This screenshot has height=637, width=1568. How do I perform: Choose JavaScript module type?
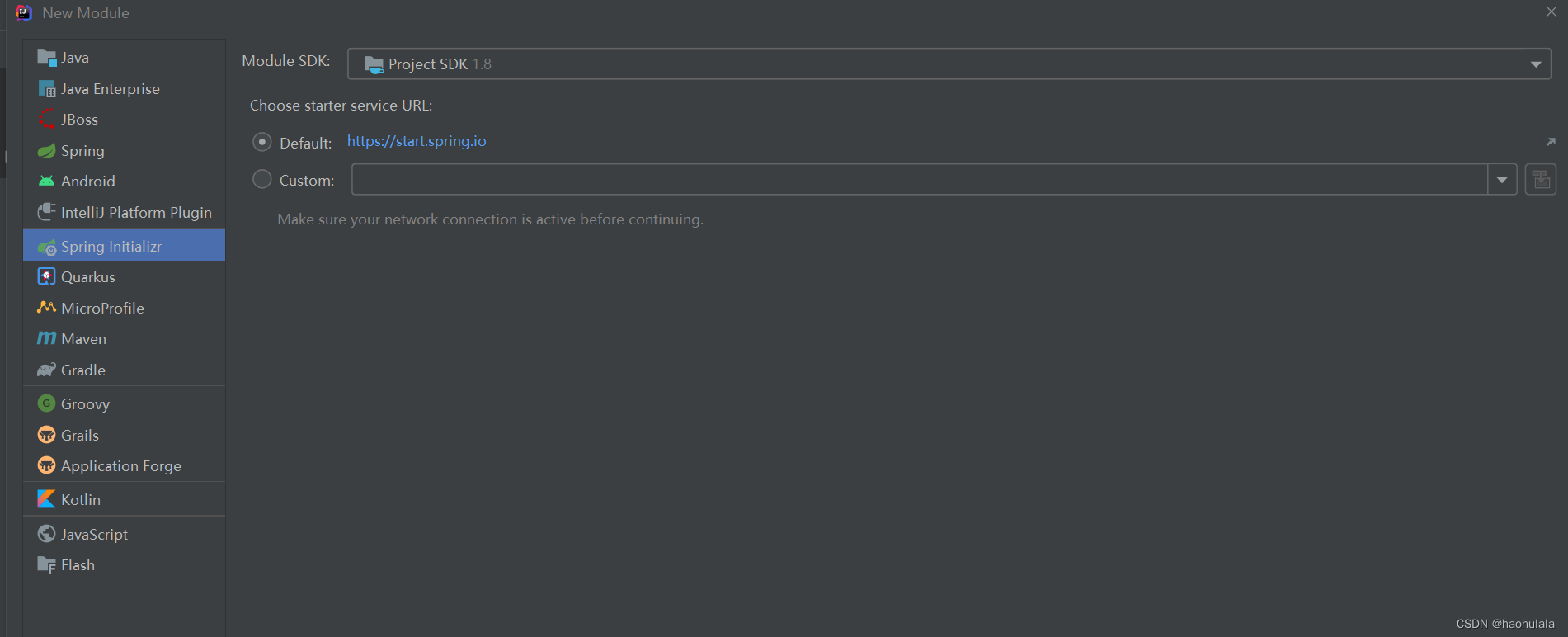click(124, 534)
